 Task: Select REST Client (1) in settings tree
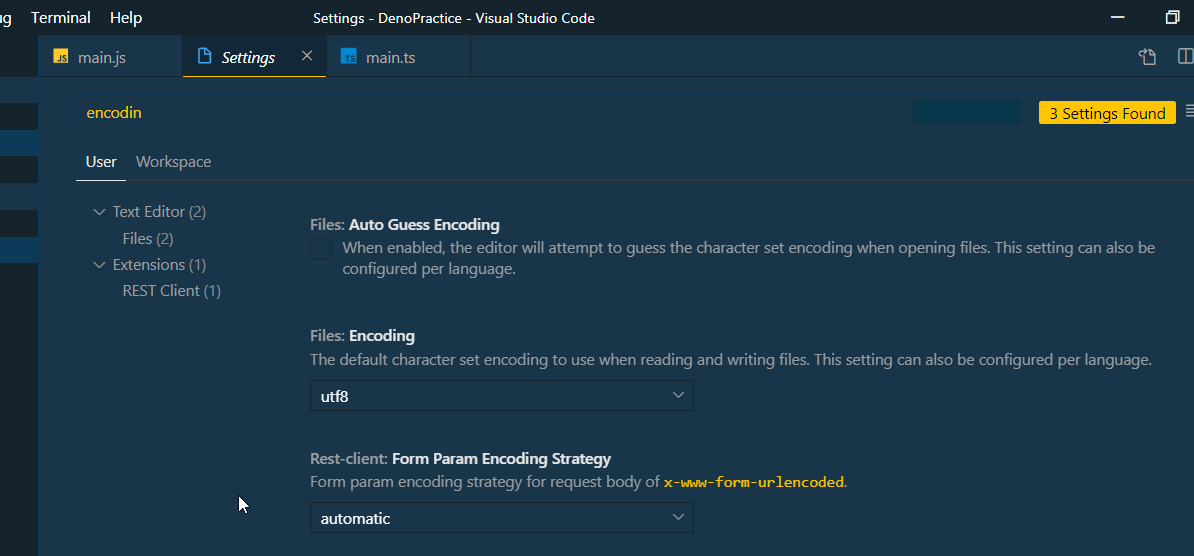tap(171, 291)
